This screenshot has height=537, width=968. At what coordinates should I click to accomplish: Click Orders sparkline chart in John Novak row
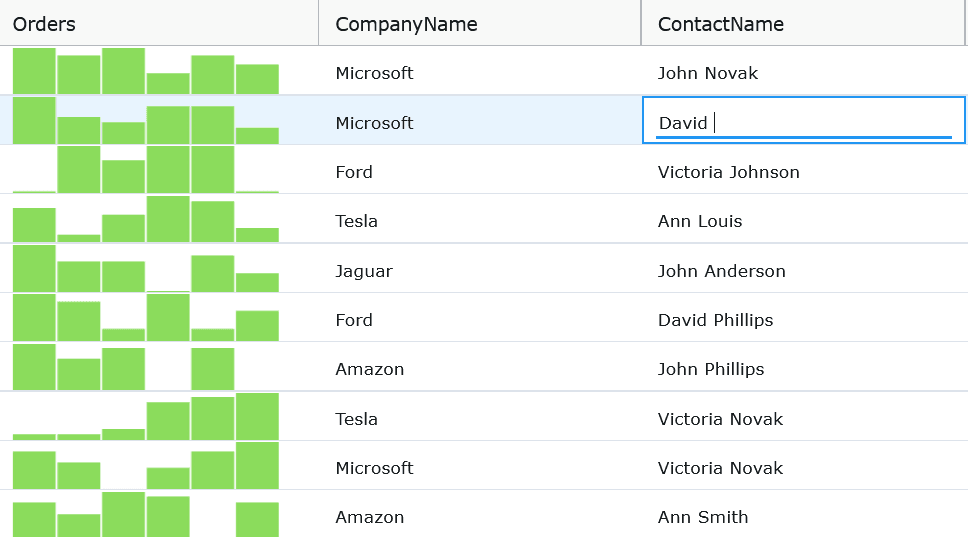pos(146,71)
